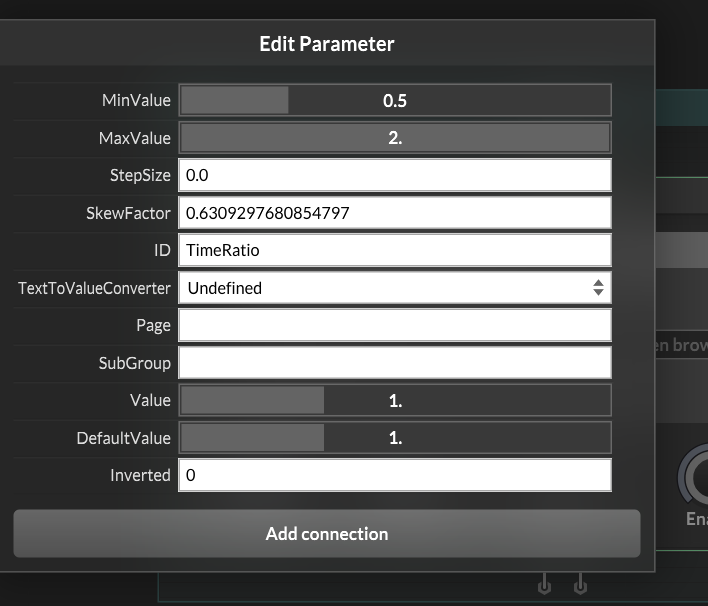Click the empty SubGroup input field
Image resolution: width=708 pixels, height=606 pixels.
[x=394, y=363]
